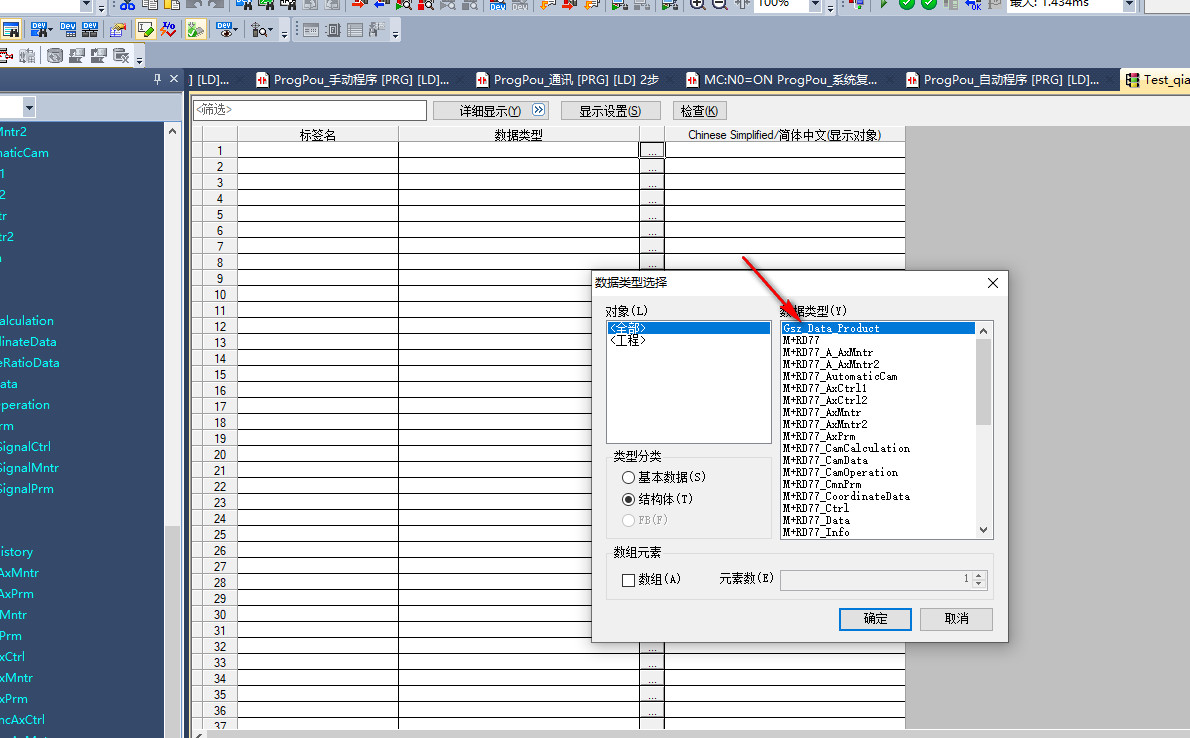Switch to the ProgPou_通讯 tab
Viewport: 1190px width, 738px height.
566,80
